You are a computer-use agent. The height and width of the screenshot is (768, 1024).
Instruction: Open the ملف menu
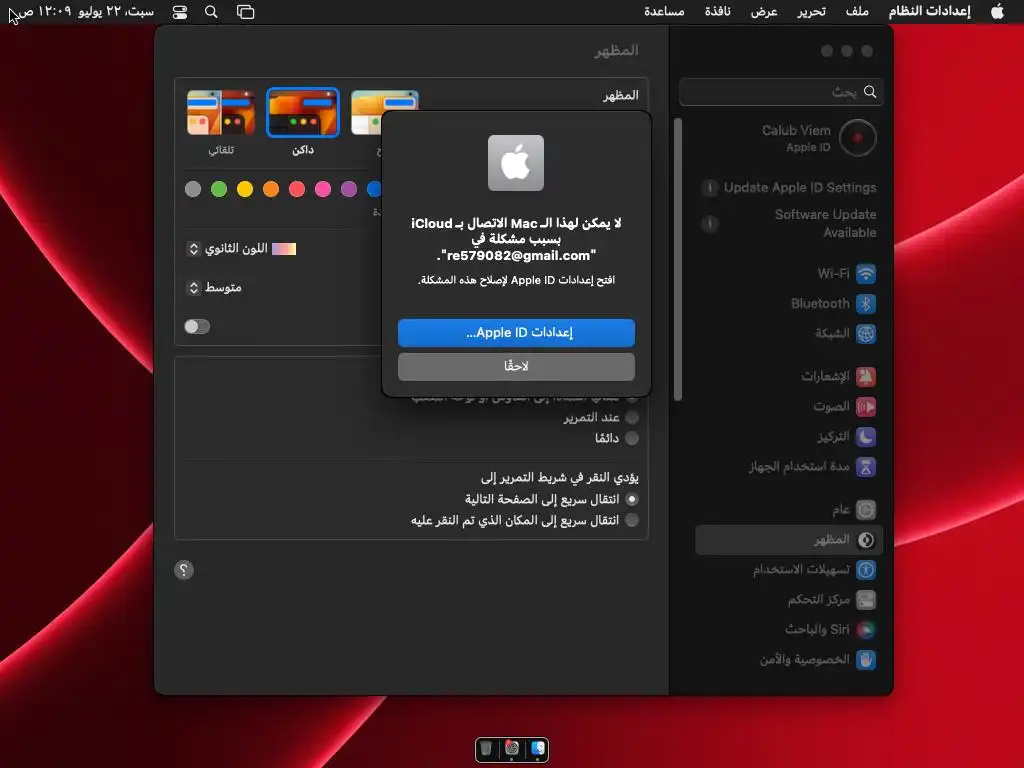[x=857, y=11]
